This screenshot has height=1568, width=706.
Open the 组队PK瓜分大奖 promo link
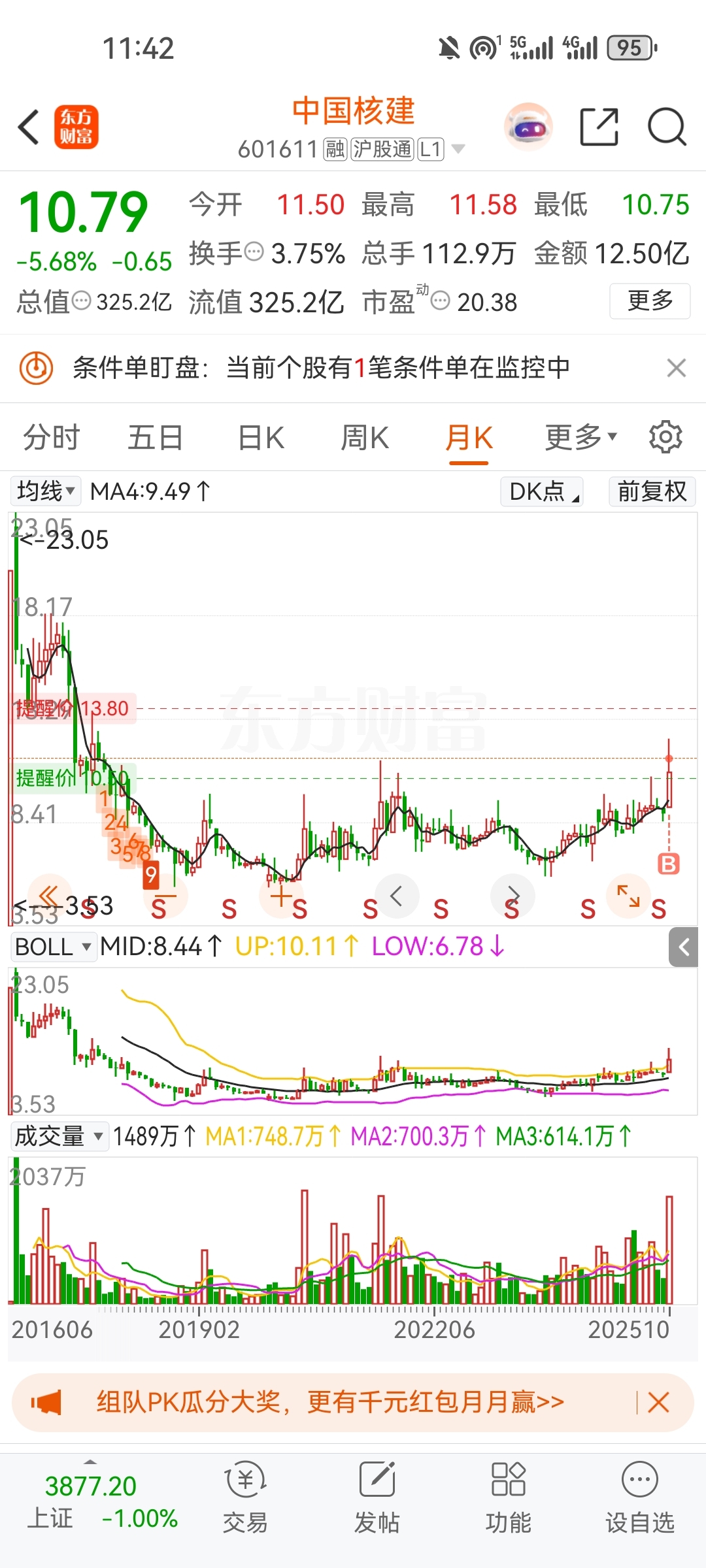[330, 1403]
